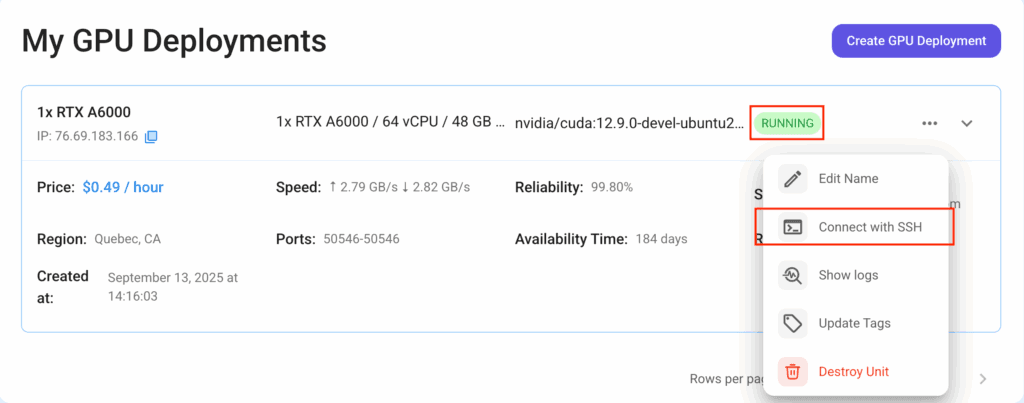This screenshot has height=403, width=1024.
Task: Select Destroy Unit from menu
Action: click(853, 372)
